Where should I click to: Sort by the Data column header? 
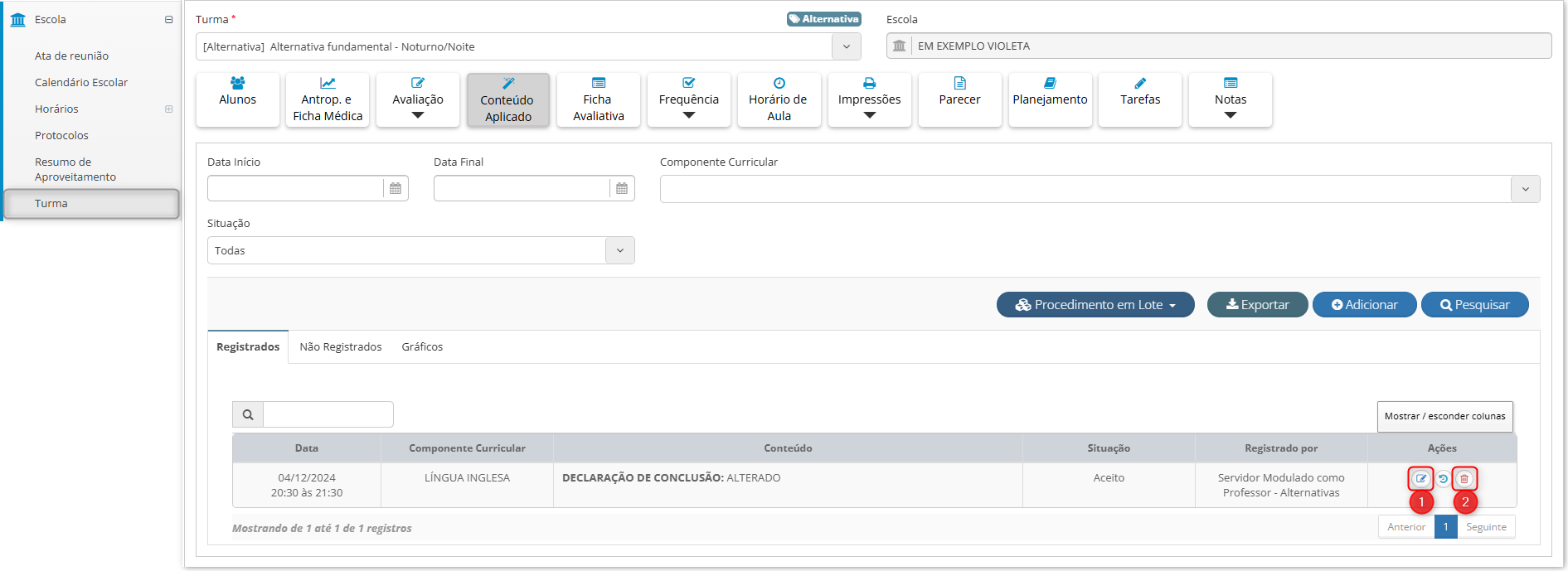[x=307, y=448]
